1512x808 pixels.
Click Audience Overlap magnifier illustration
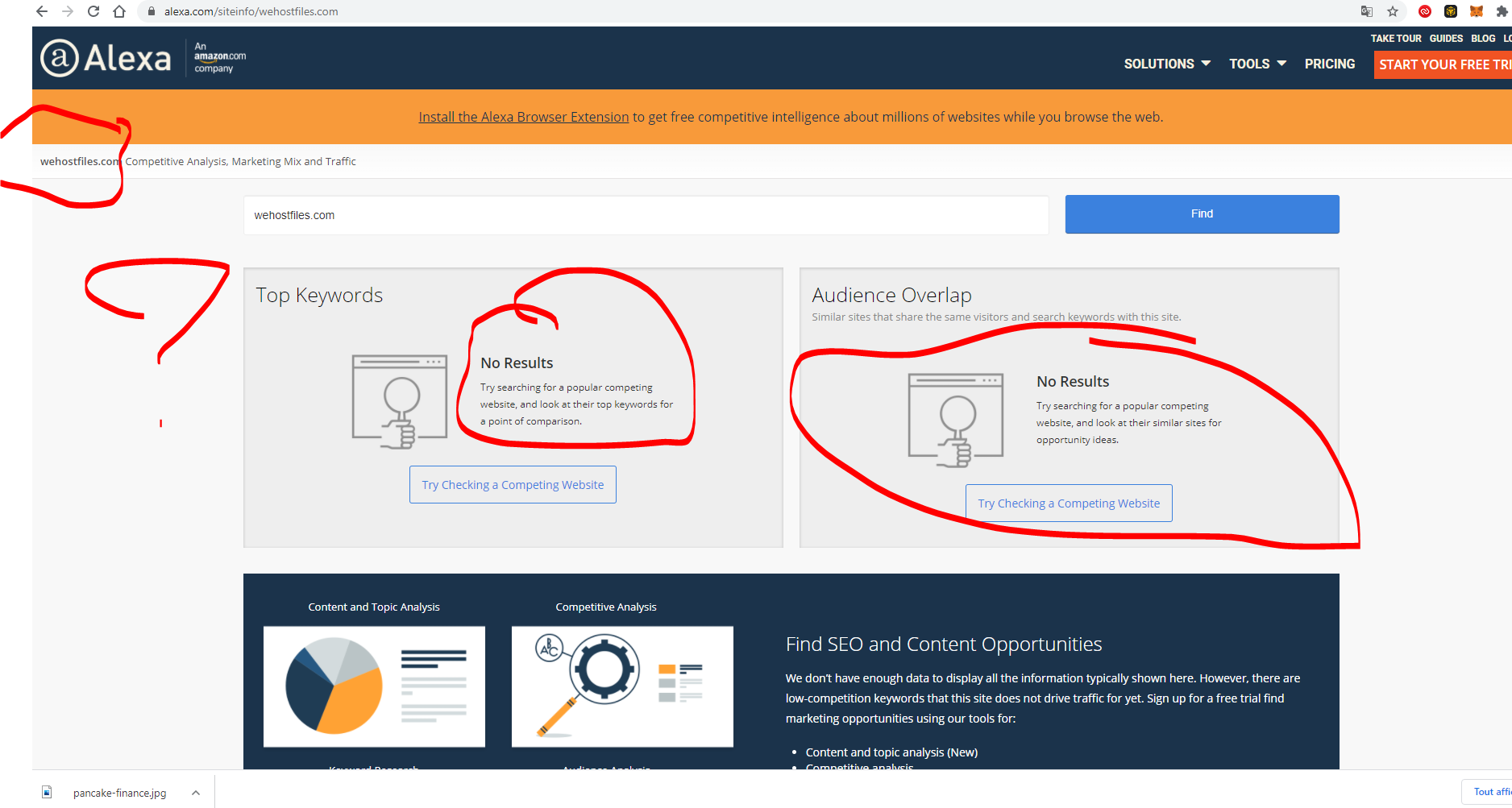[x=956, y=420]
